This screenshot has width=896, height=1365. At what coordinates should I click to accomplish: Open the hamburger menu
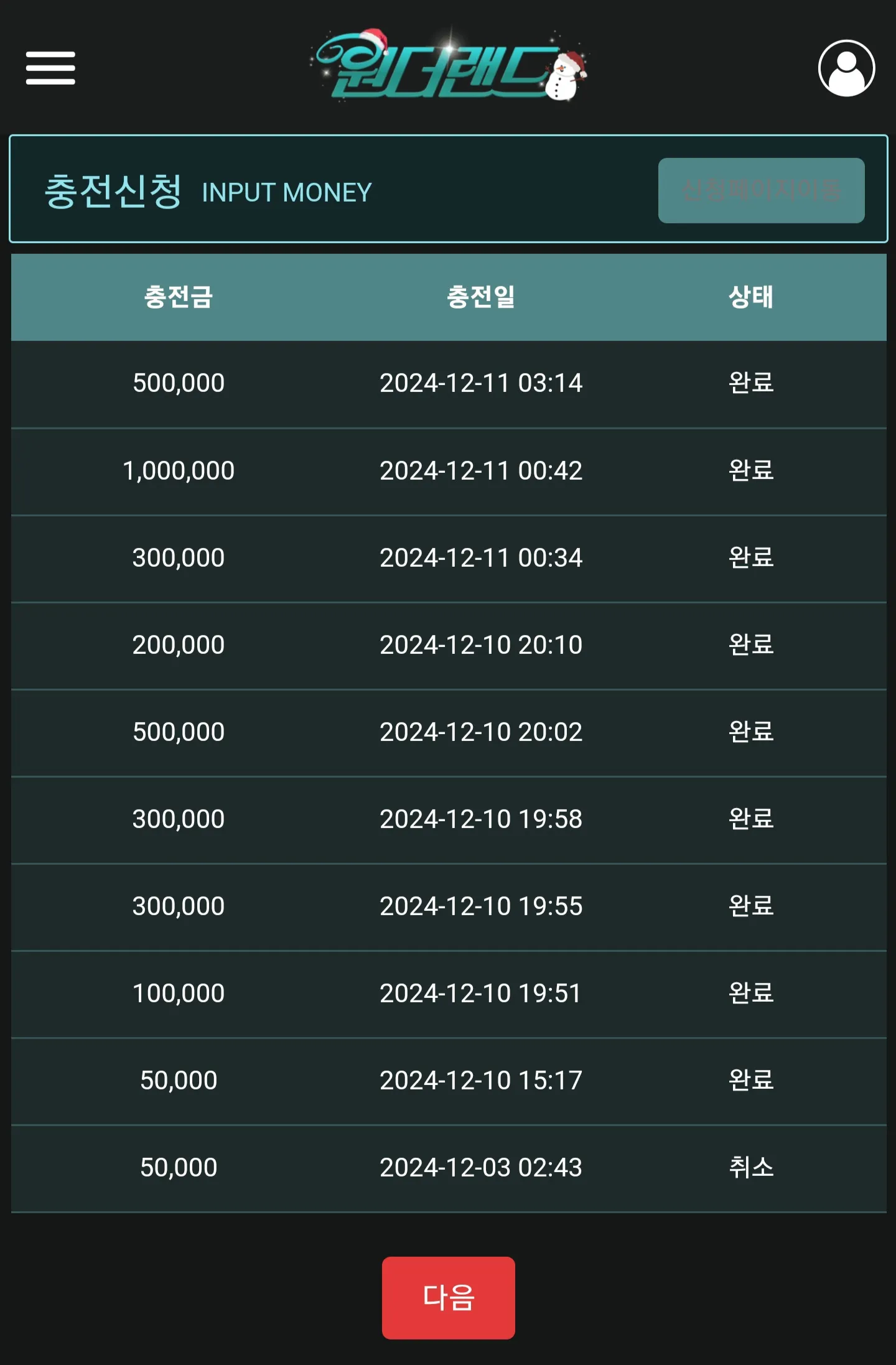coord(50,68)
